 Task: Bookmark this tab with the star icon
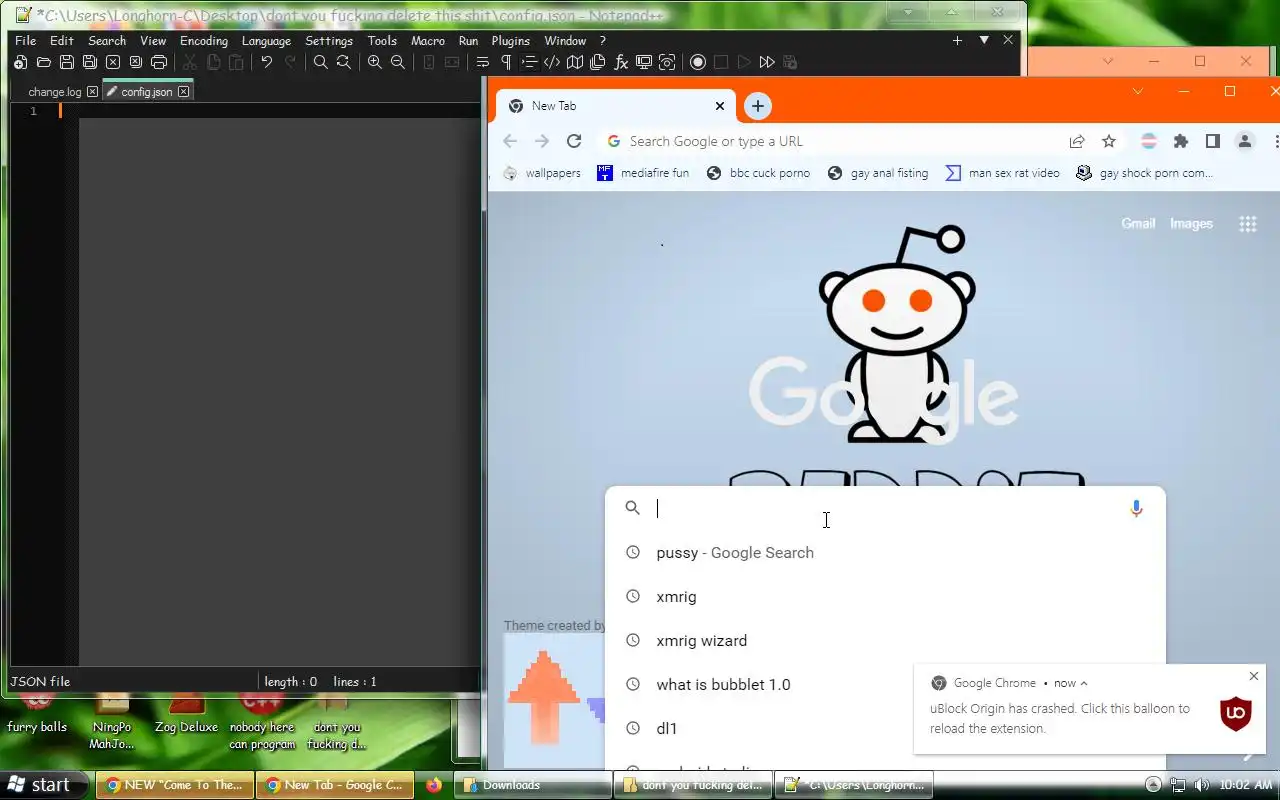click(1108, 141)
